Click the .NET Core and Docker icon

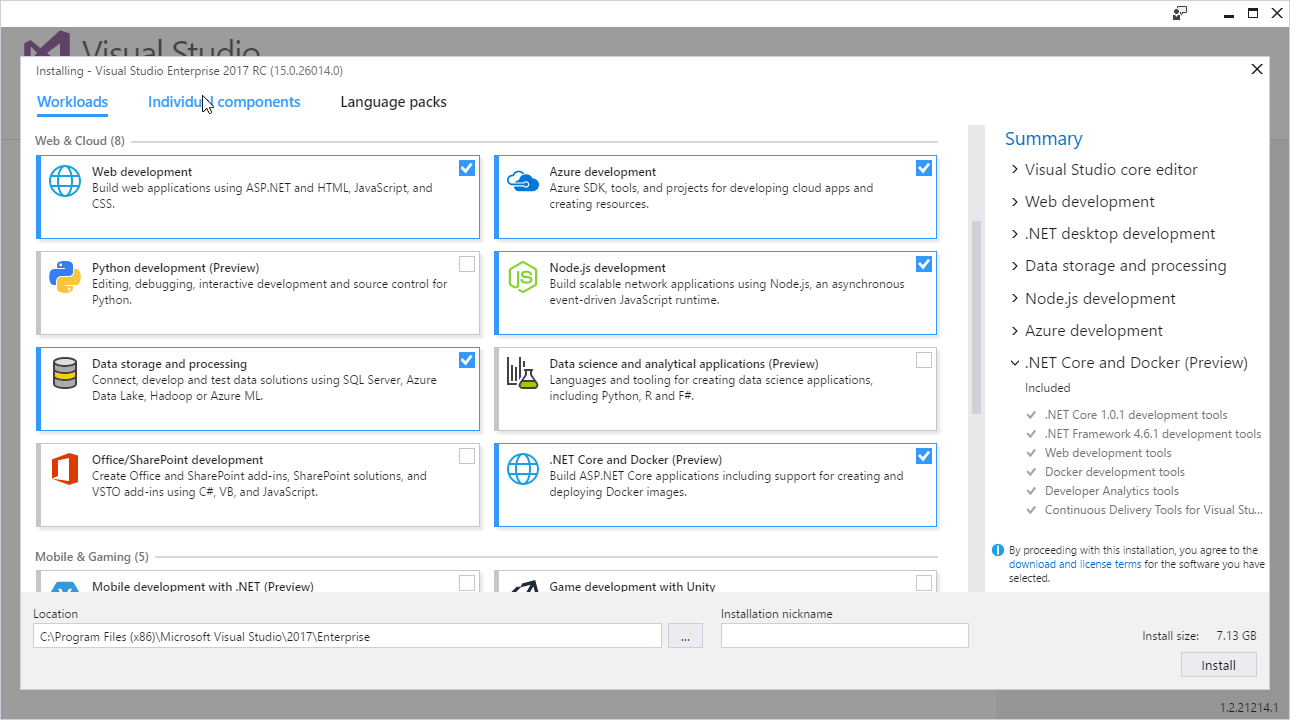pos(522,469)
